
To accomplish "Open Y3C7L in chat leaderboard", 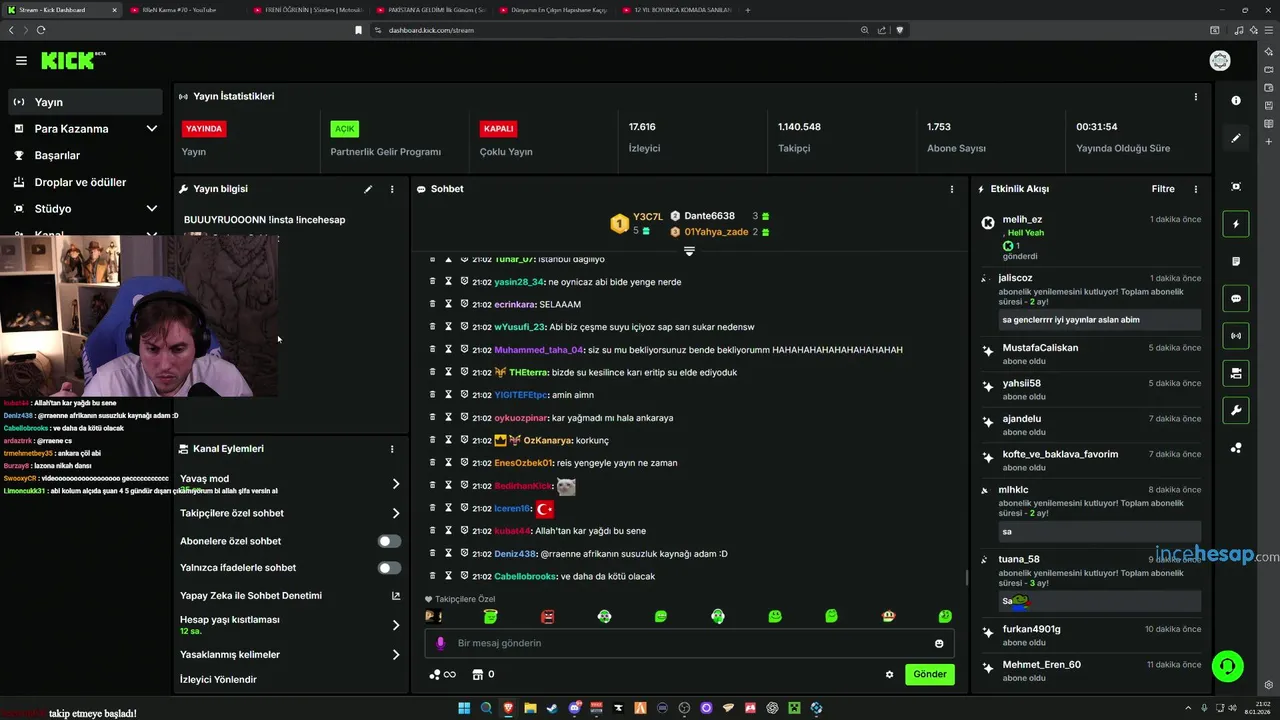I will (648, 216).
